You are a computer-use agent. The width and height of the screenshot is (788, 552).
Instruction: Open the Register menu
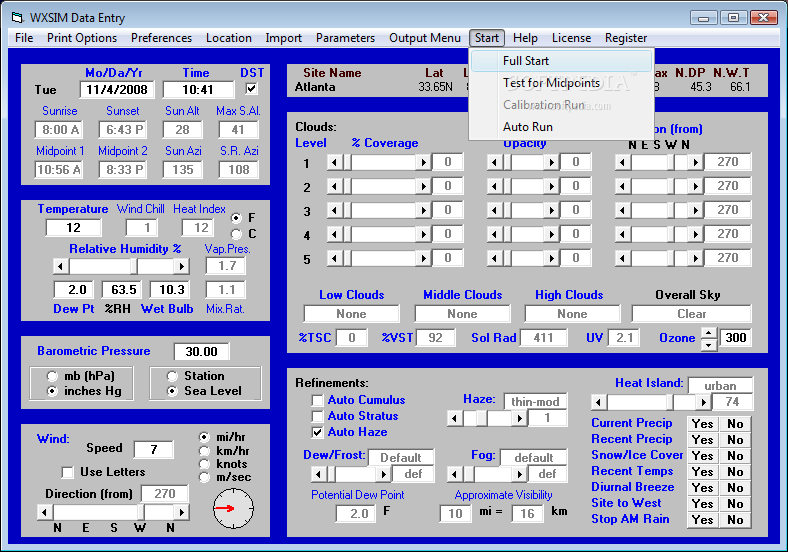coord(626,38)
